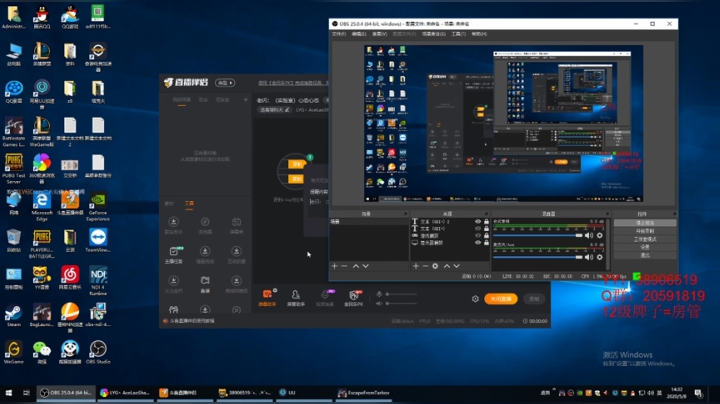This screenshot has width=720, height=404.
Task: Click the OBS preview canvas
Action: [503, 123]
